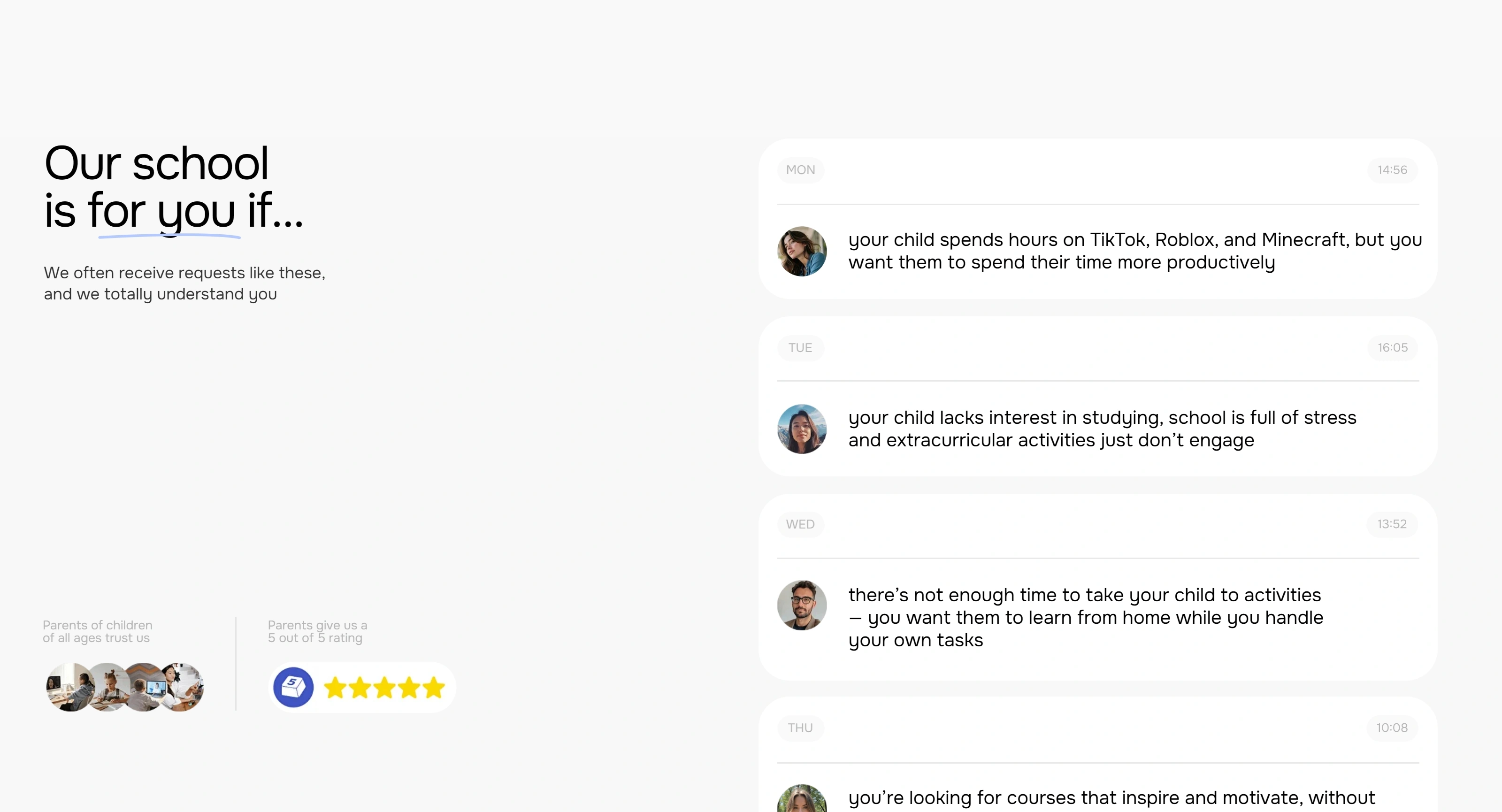Screen dimensions: 1502x812
Task: Click the TikTok, Roblox, and Minecraft message text
Action: click(1135, 251)
